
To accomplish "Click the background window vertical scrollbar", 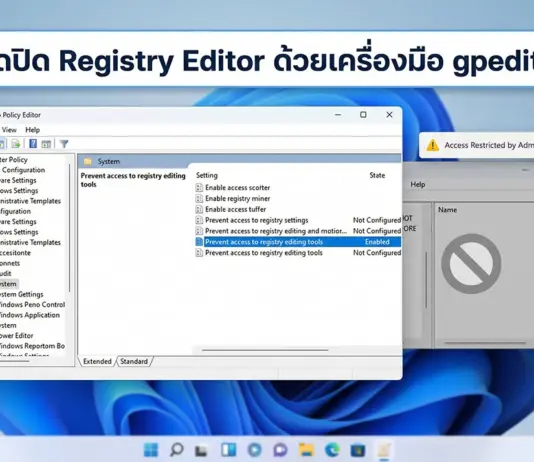I will (426, 280).
